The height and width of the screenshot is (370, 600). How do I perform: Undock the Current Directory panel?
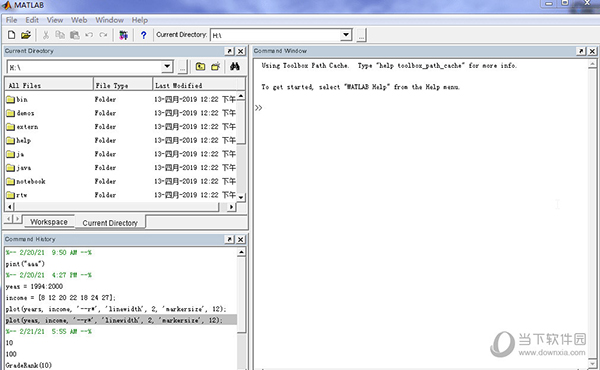(229, 51)
